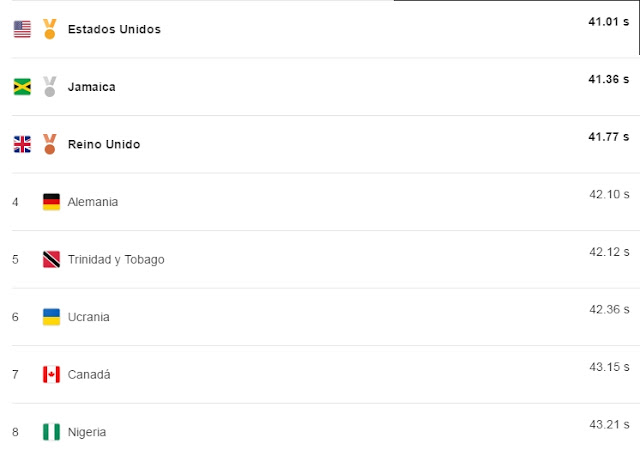Click the Nigeria flag icon
Viewport: 640px width, 450px height.
[51, 432]
